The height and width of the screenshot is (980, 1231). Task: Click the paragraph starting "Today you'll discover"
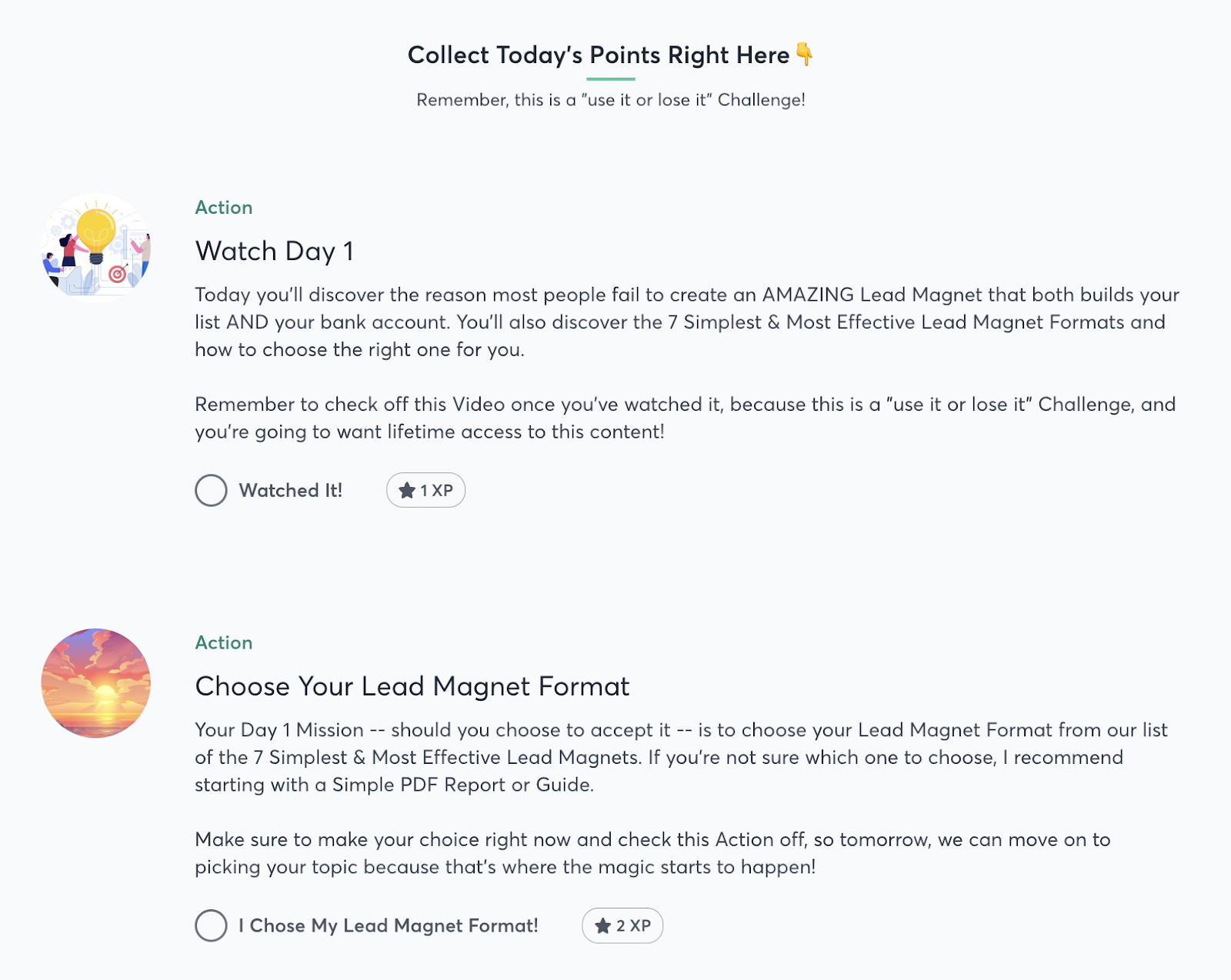tap(686, 322)
